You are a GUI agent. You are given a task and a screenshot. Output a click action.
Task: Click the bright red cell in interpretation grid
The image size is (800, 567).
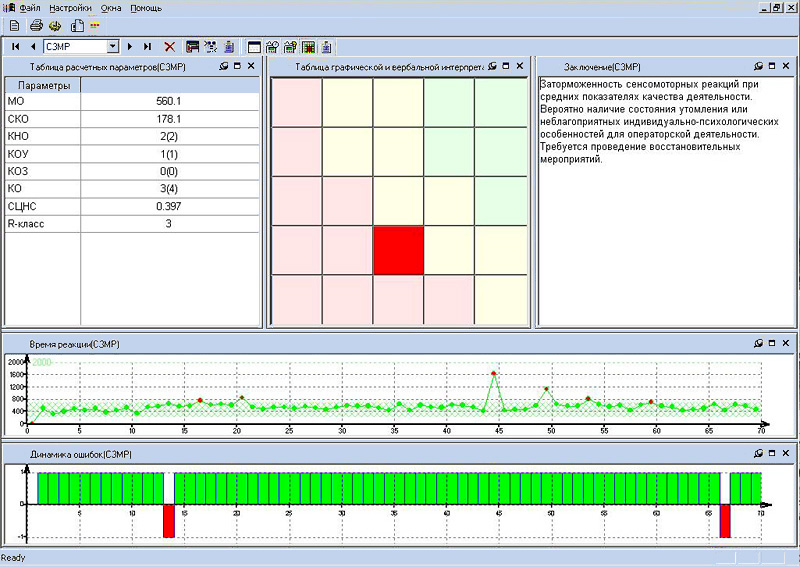398,250
